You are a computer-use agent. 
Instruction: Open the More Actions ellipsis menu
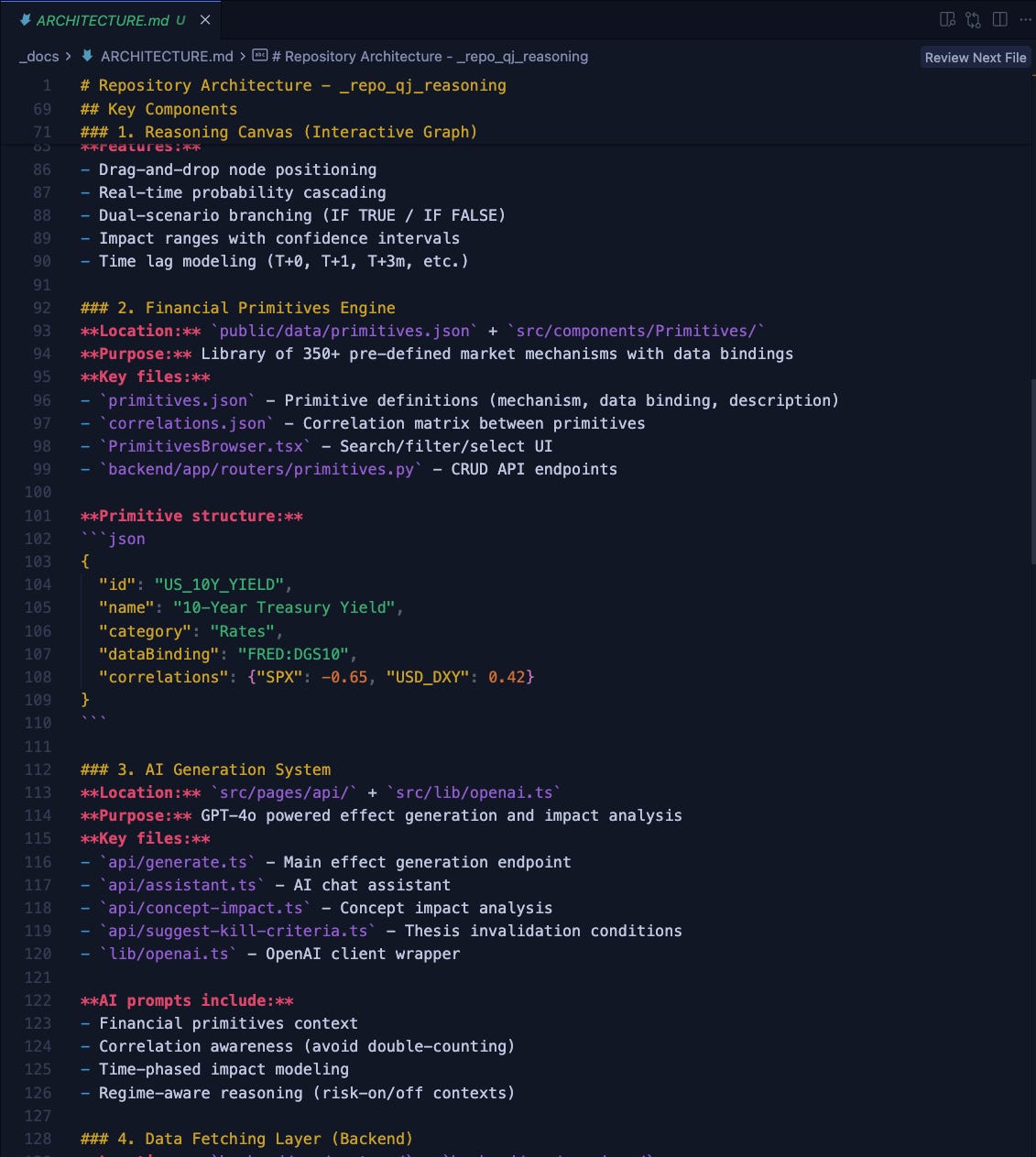[1024, 19]
